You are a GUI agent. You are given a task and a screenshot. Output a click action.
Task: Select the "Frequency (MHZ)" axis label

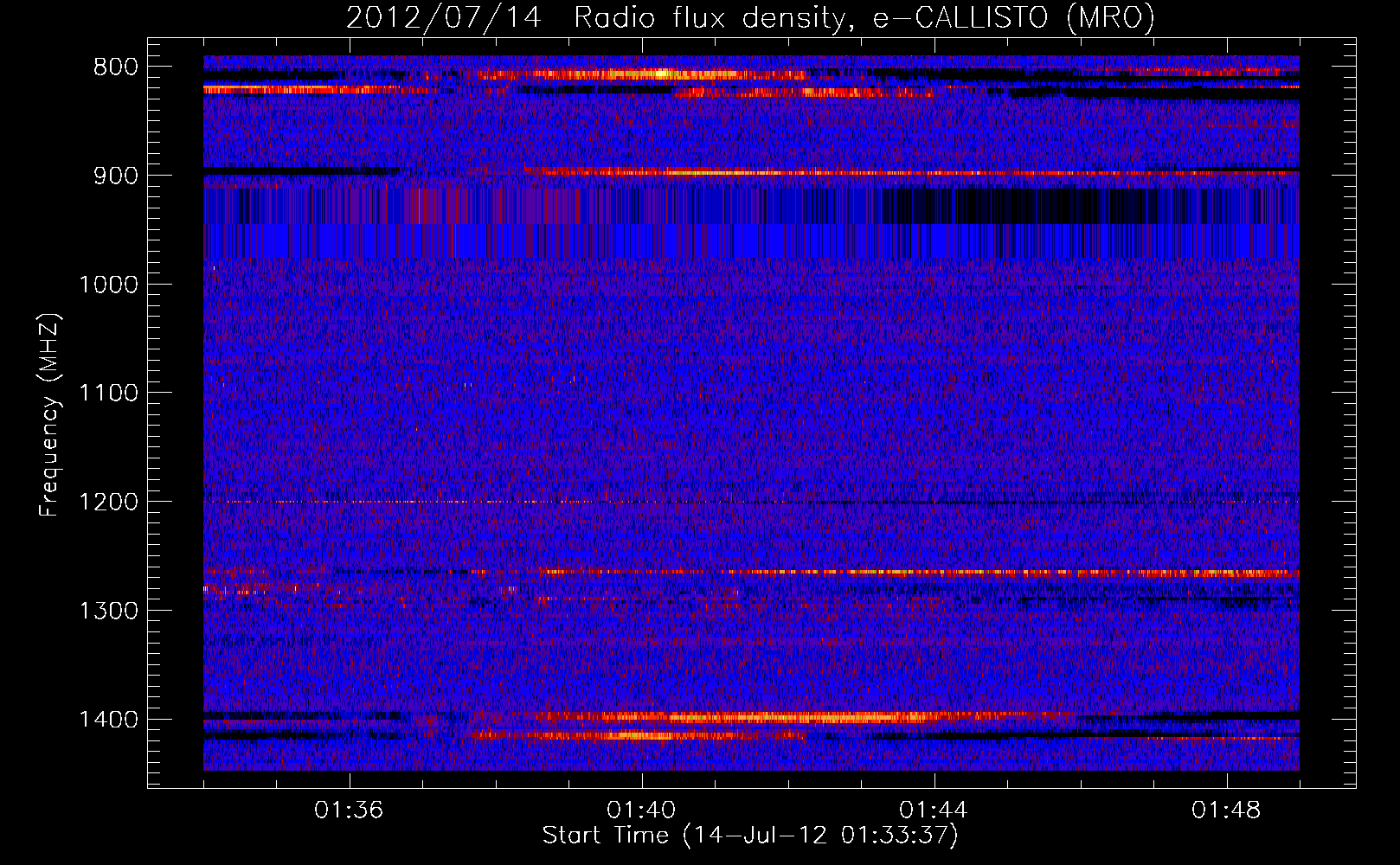(x=50, y=415)
